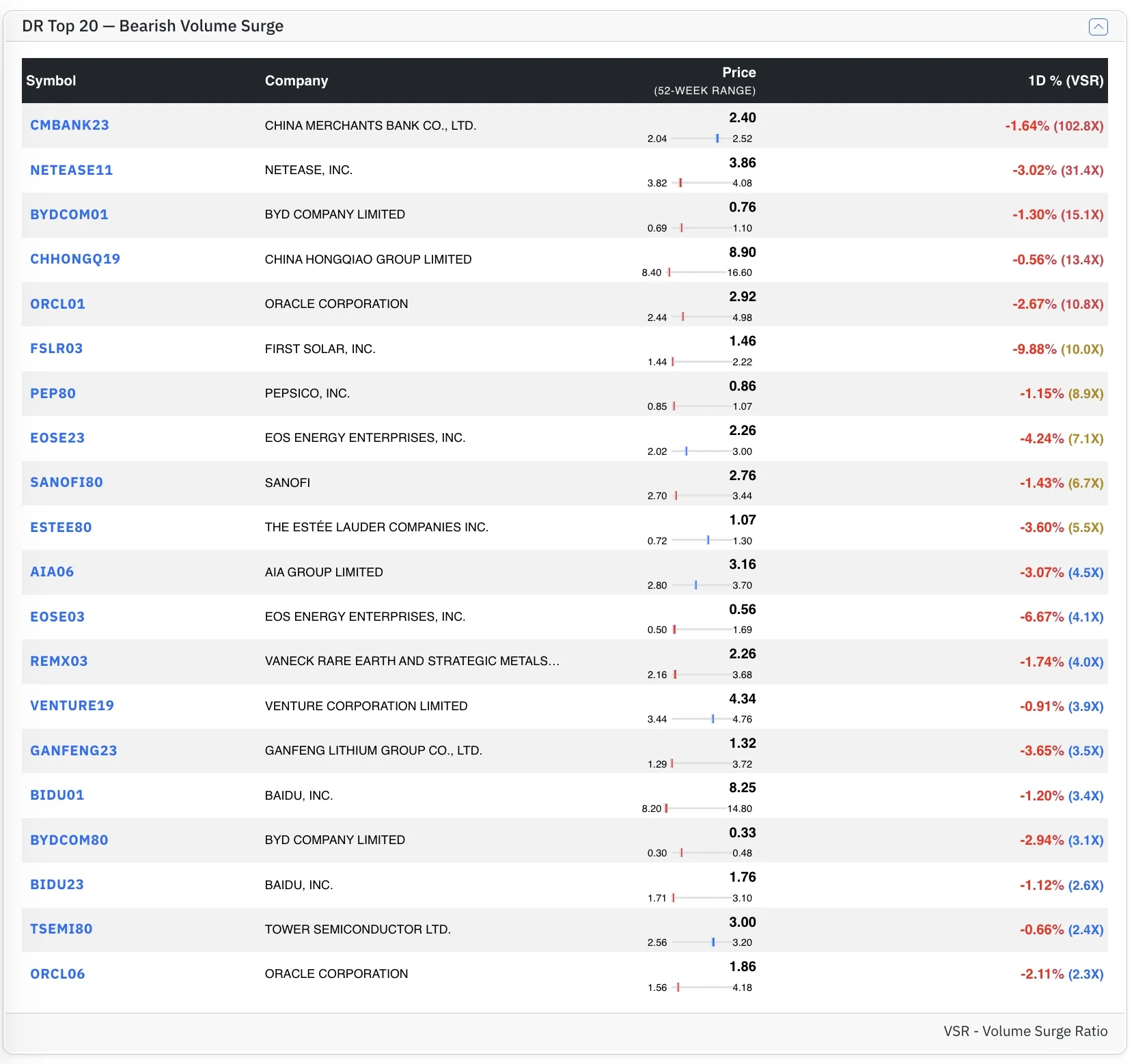Screen dimensions: 1134x1064
Task: Click company name FIRST SOLAR, INC.
Action: point(320,349)
